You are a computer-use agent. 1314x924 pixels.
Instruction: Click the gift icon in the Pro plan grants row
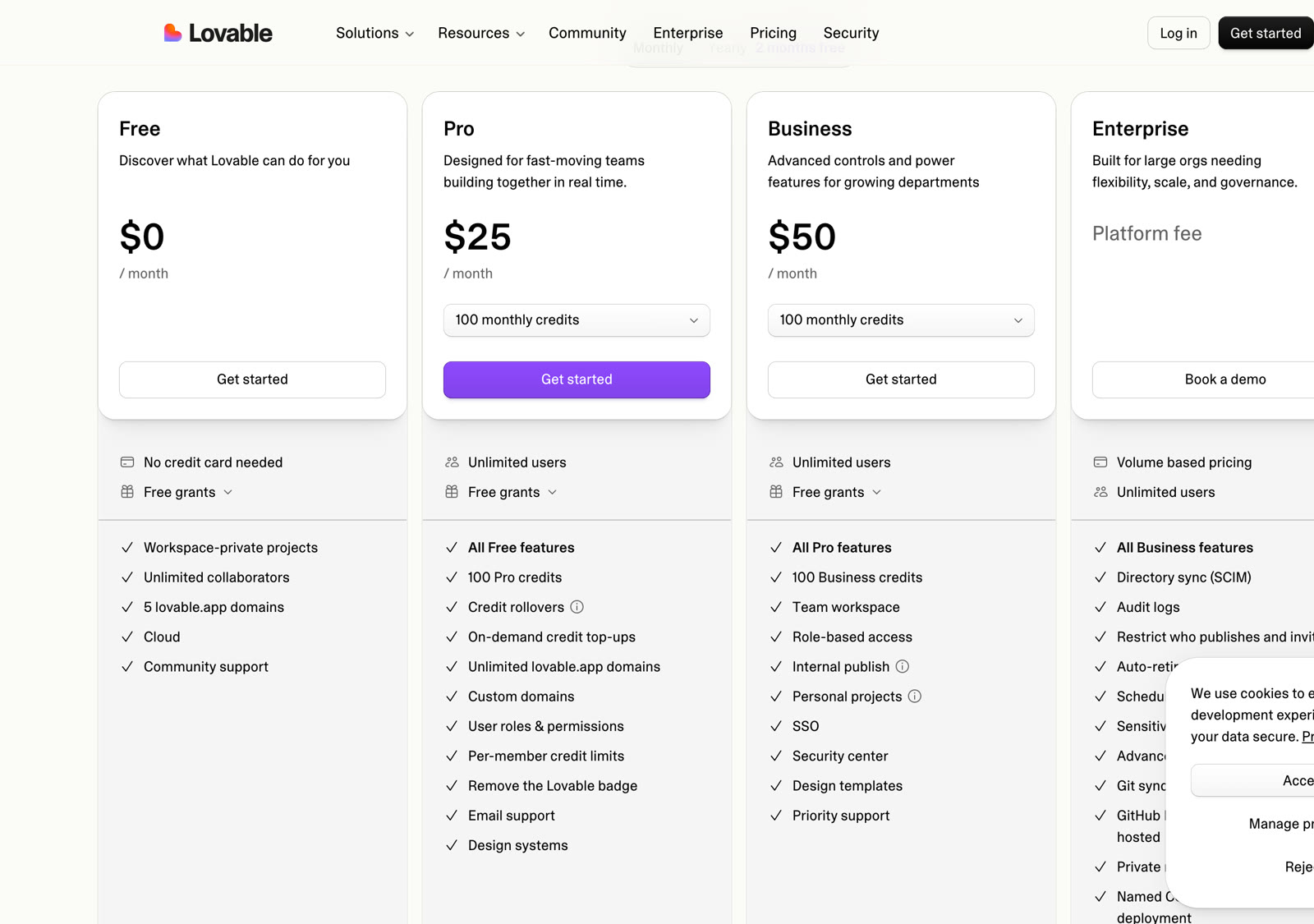point(452,492)
